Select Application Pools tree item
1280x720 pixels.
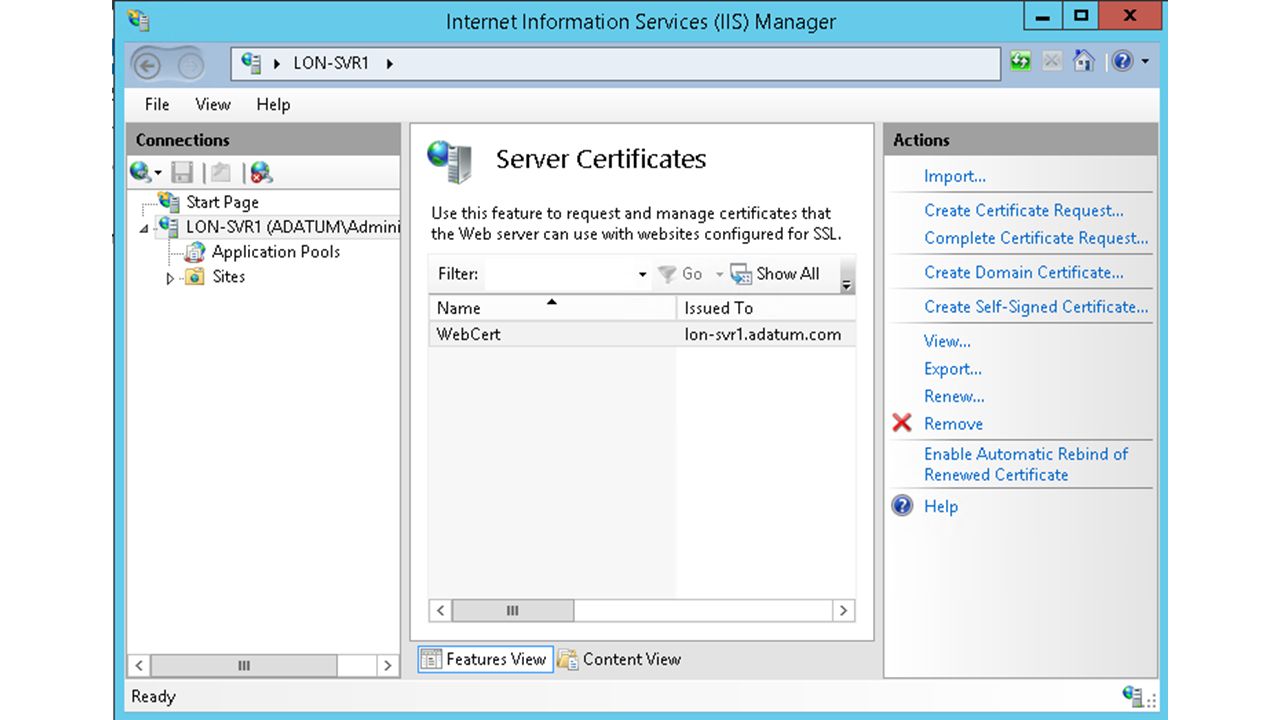coord(276,252)
